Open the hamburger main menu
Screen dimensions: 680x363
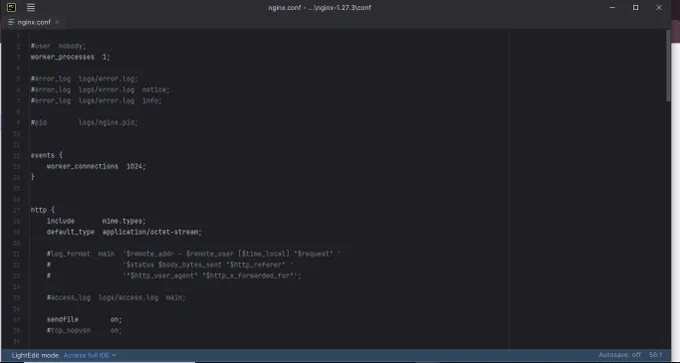(x=31, y=7)
